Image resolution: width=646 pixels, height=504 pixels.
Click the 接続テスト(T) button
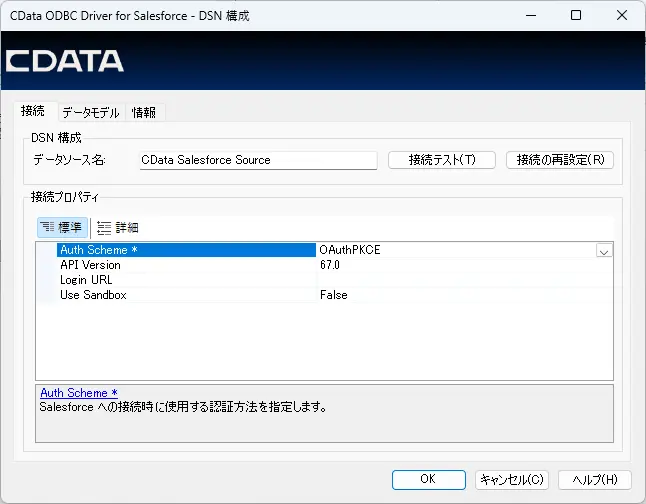point(442,160)
